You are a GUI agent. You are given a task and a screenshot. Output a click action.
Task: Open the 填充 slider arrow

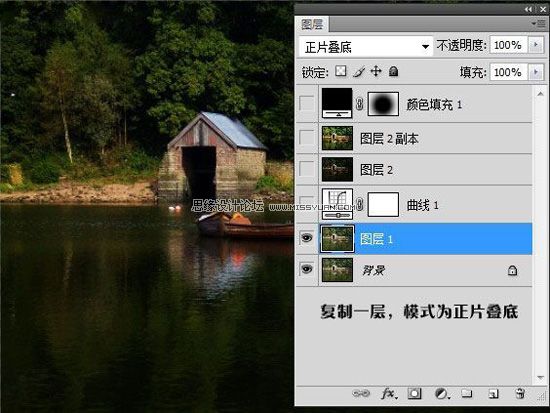(x=536, y=72)
